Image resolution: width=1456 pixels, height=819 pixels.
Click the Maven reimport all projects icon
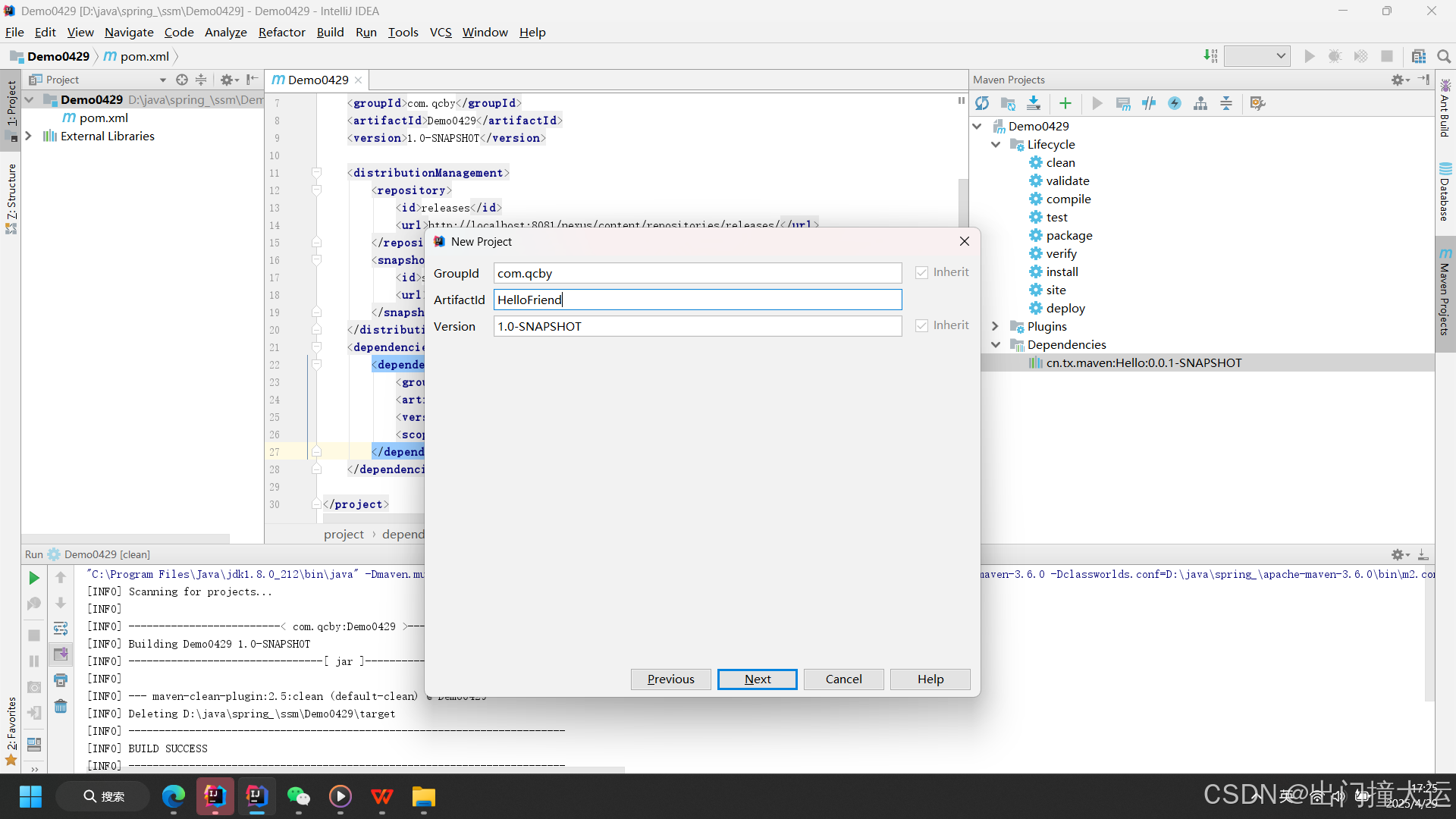click(x=982, y=103)
